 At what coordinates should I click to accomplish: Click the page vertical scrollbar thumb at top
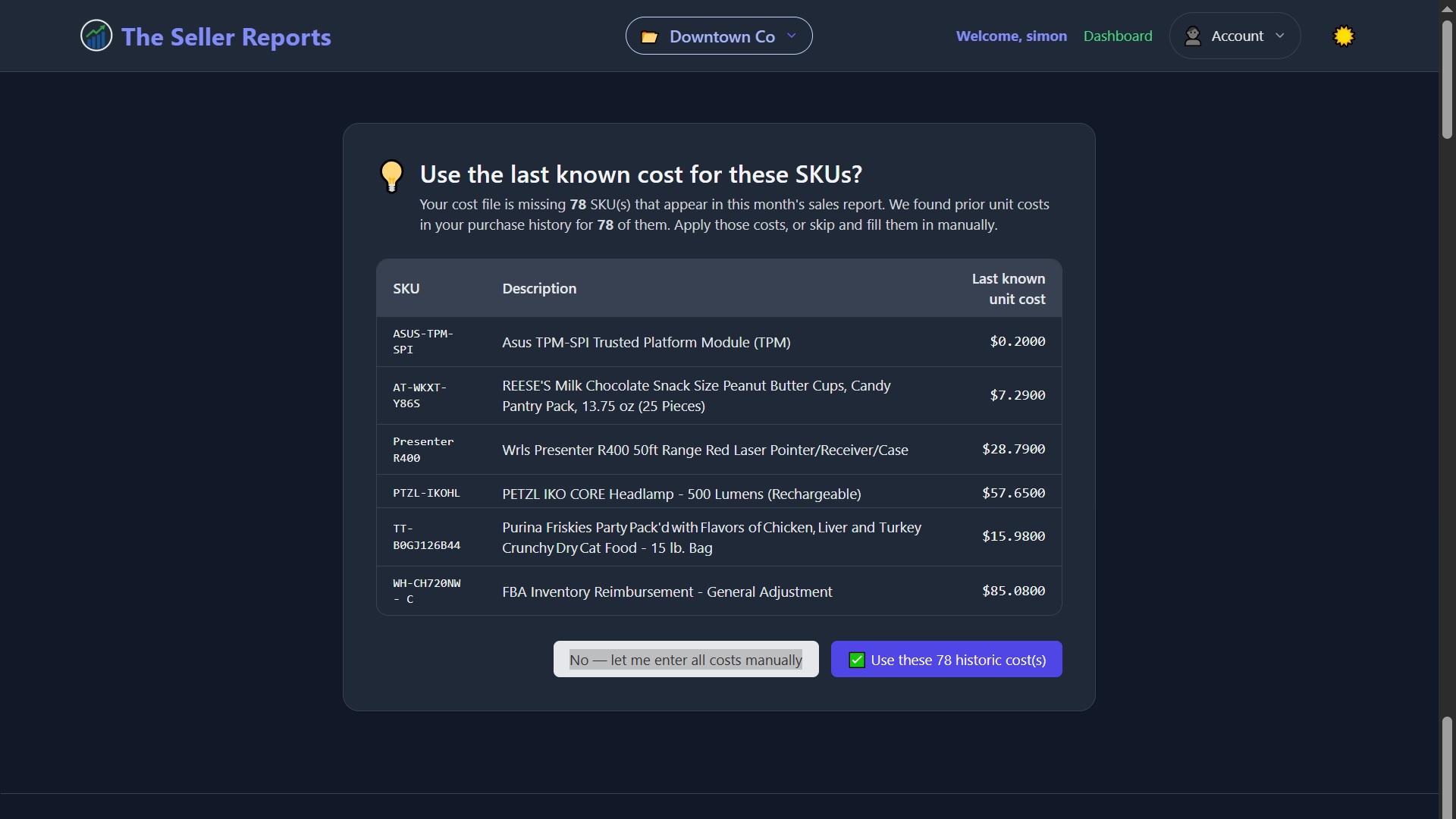1447,80
